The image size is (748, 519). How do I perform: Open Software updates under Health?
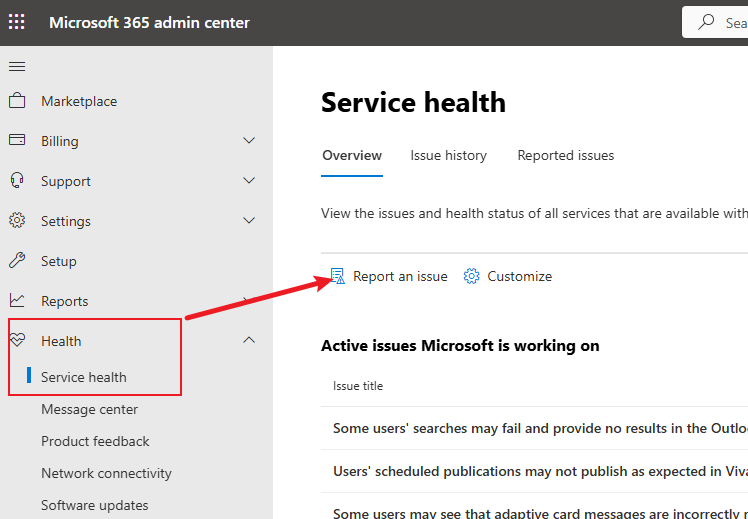pyautogui.click(x=94, y=505)
